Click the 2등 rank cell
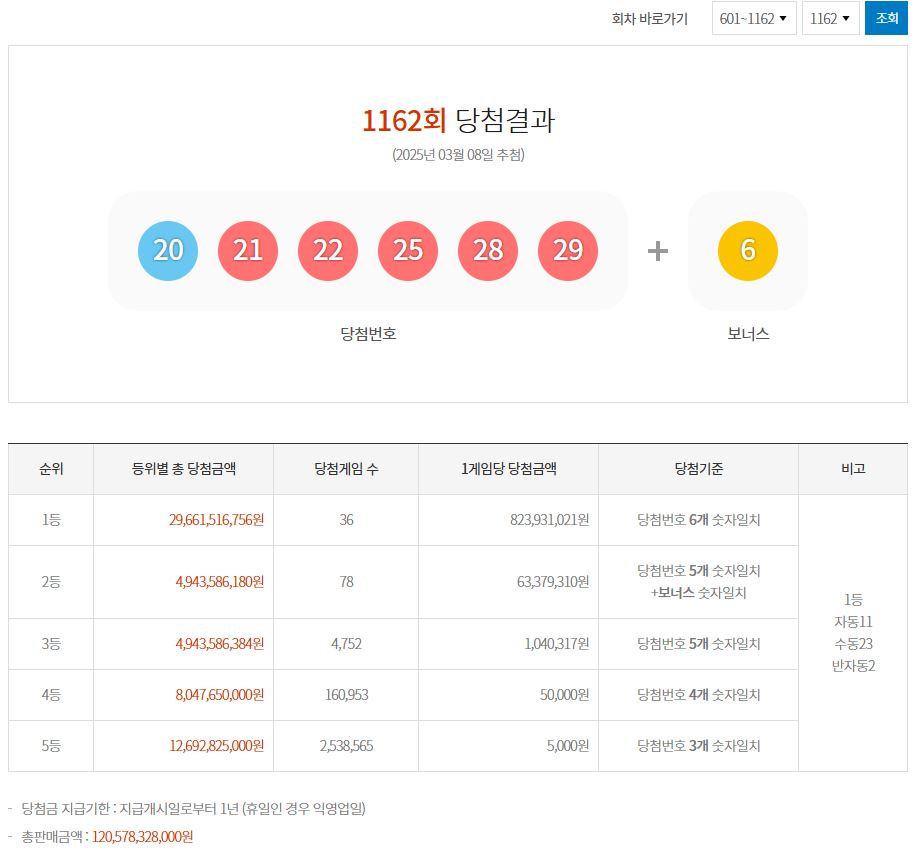922x864 pixels. pyautogui.click(x=51, y=582)
